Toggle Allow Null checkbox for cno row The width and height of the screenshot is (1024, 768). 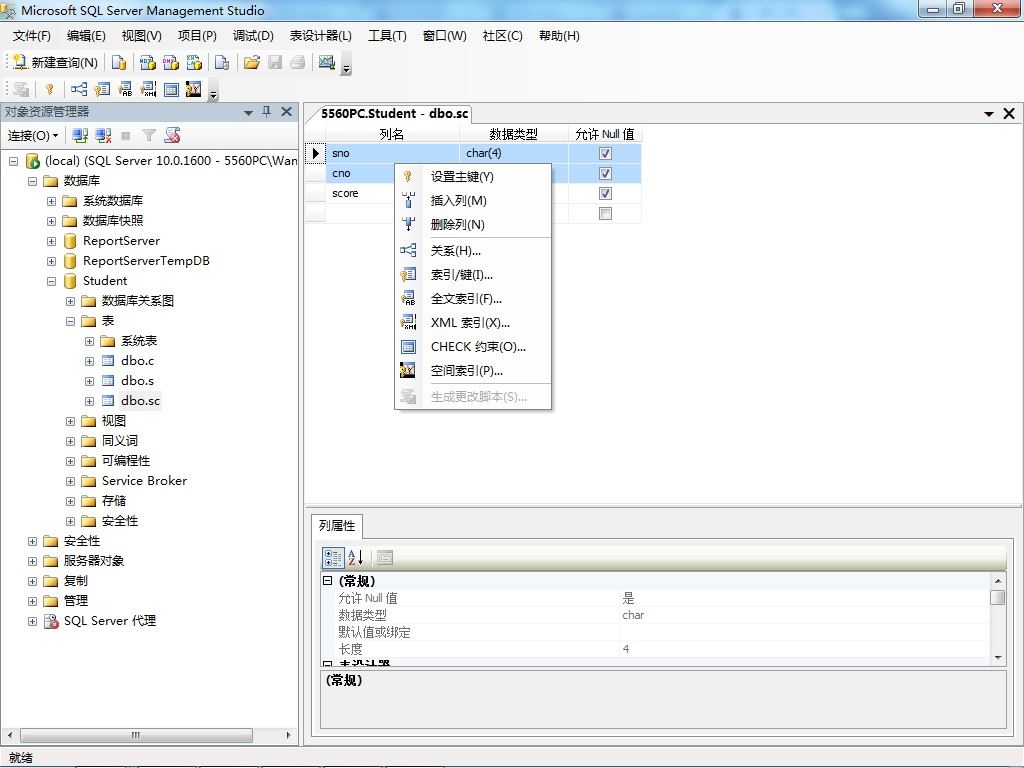click(x=605, y=174)
